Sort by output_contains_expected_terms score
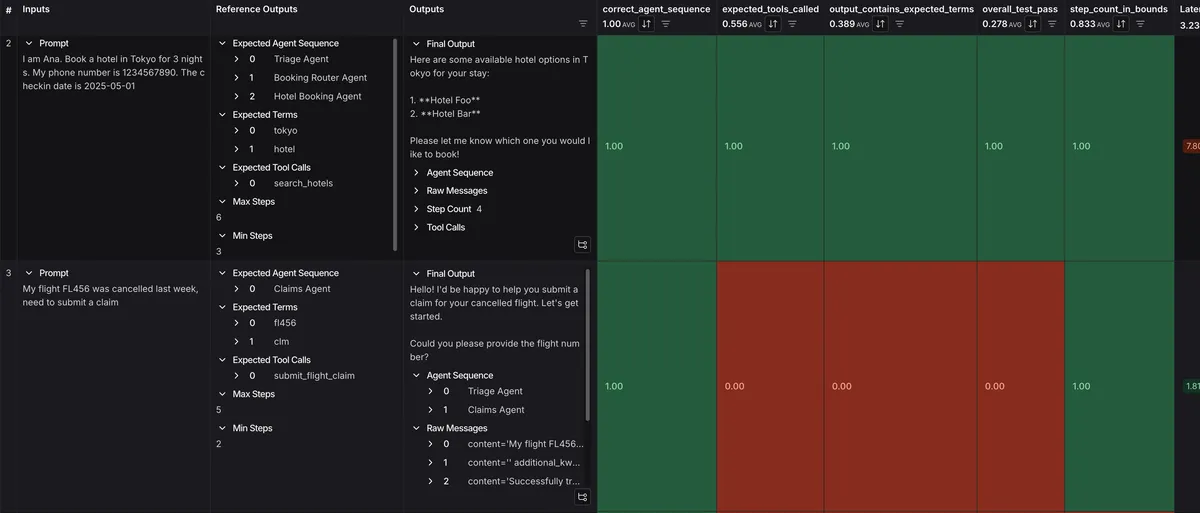Viewport: 1200px width, 513px height. point(880,23)
